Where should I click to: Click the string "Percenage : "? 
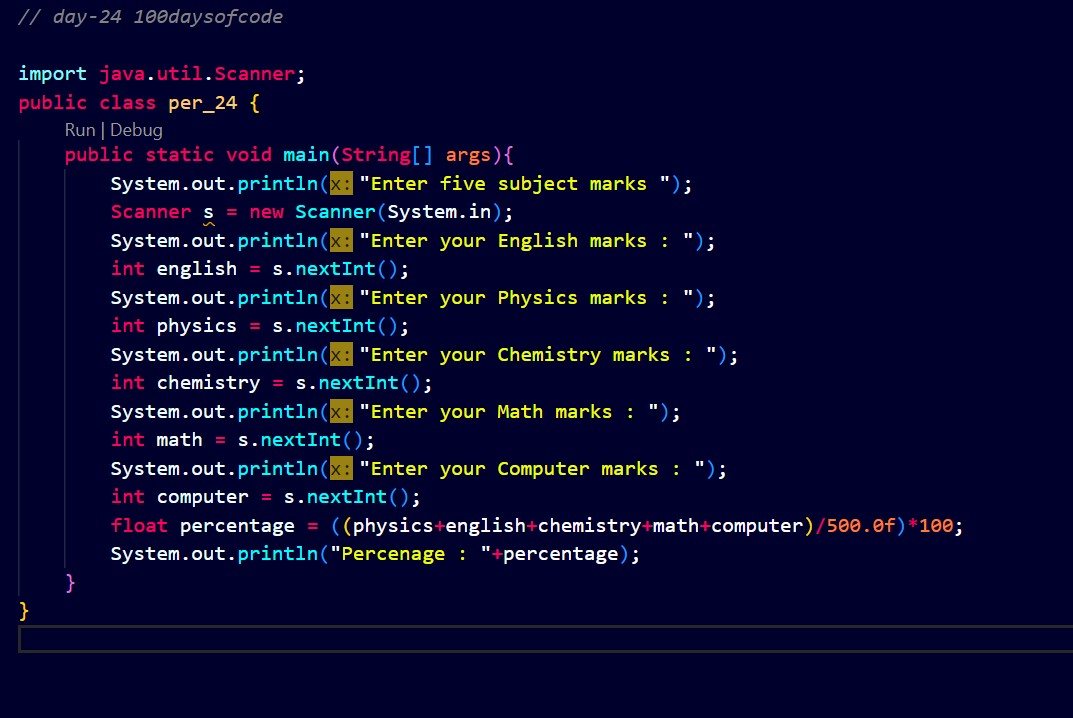[x=411, y=554]
